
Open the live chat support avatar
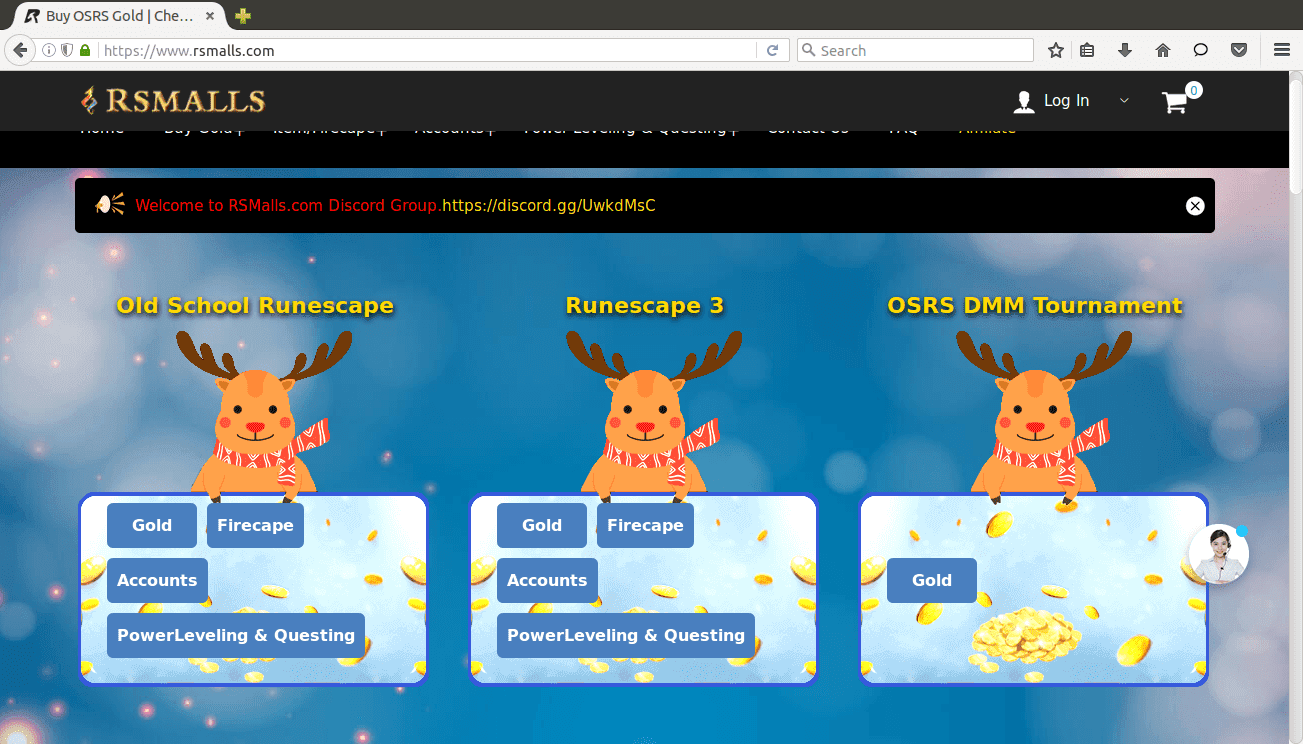[1219, 554]
